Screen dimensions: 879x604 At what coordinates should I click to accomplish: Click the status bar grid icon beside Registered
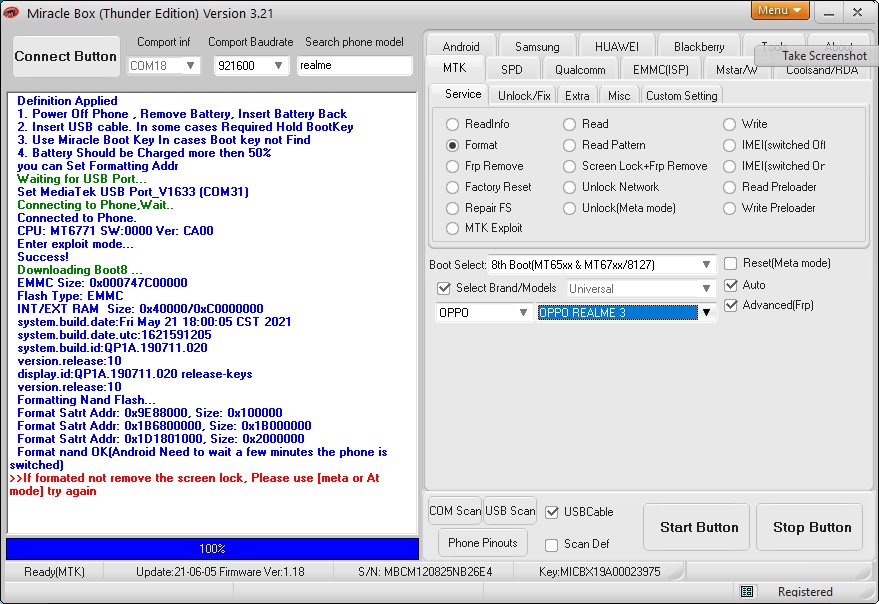(747, 591)
